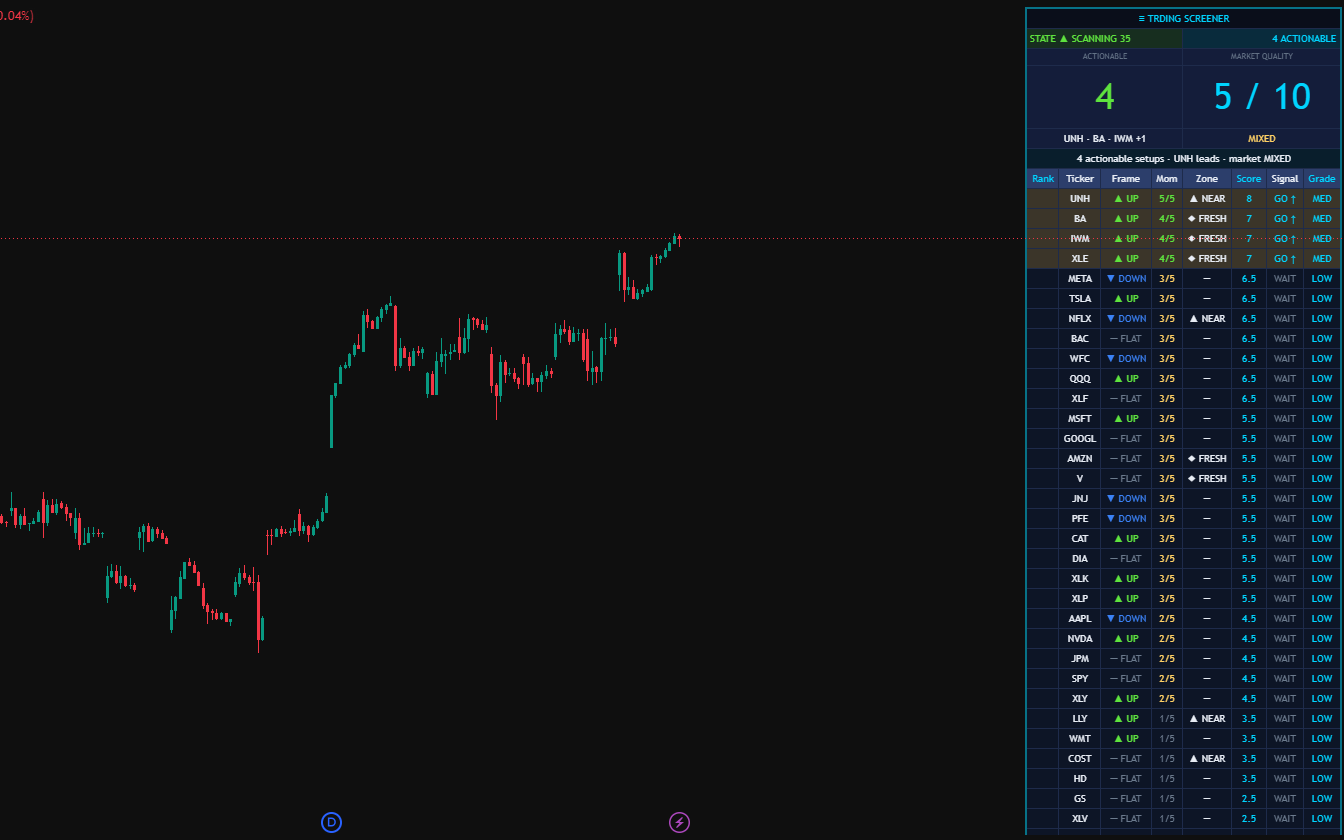This screenshot has width=1344, height=840.
Task: Click the XLV ticker cell
Action: click(x=1080, y=819)
